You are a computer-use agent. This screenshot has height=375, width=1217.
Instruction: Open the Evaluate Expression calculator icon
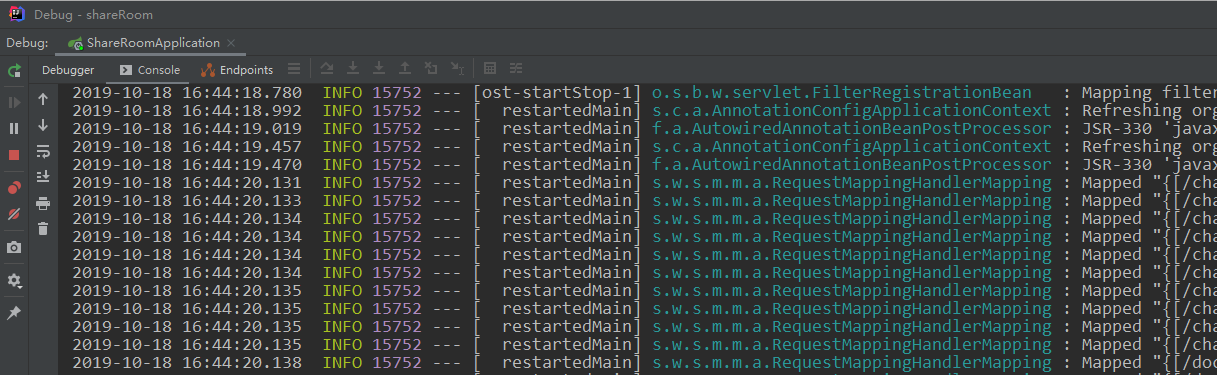[490, 69]
